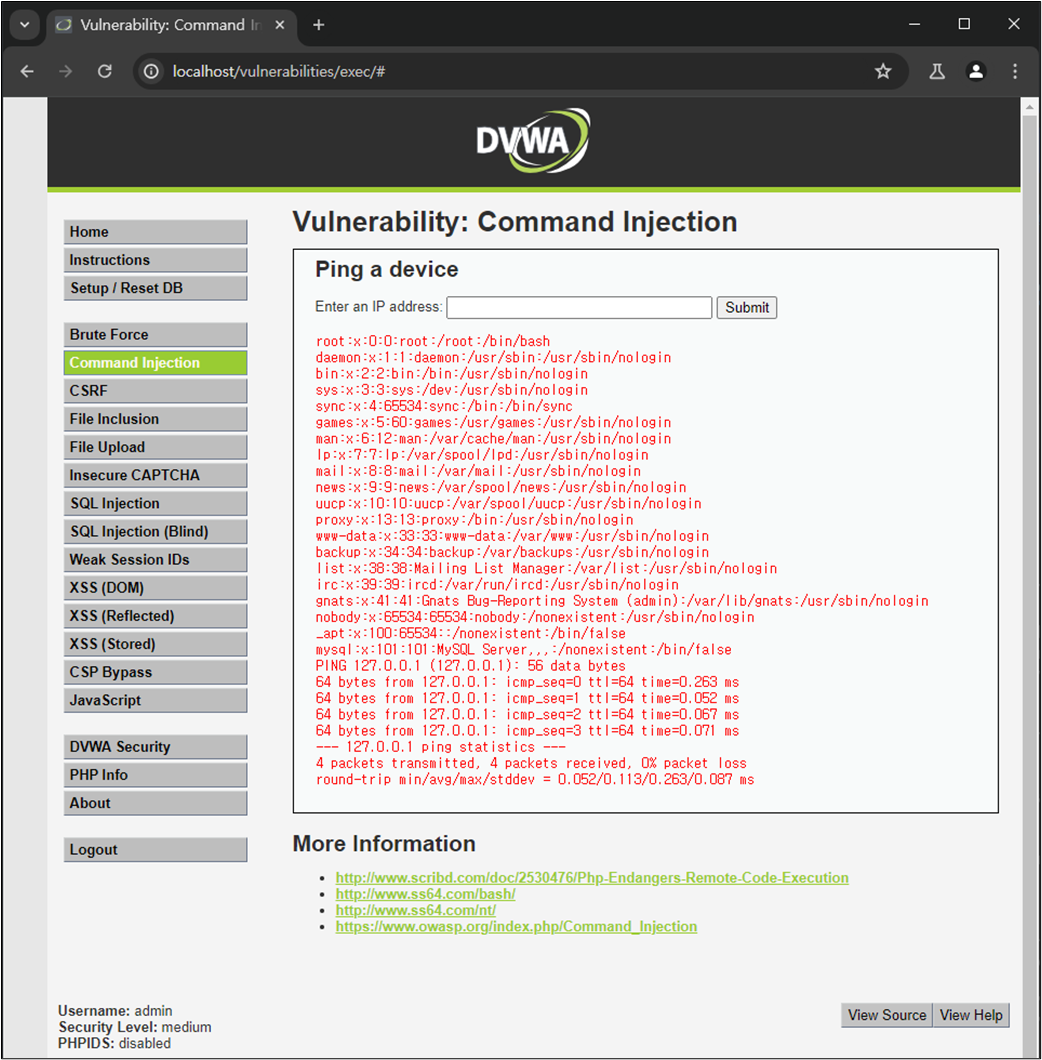Open the profile avatar icon
Image resolution: width=1042 pixels, height=1060 pixels.
(976, 71)
